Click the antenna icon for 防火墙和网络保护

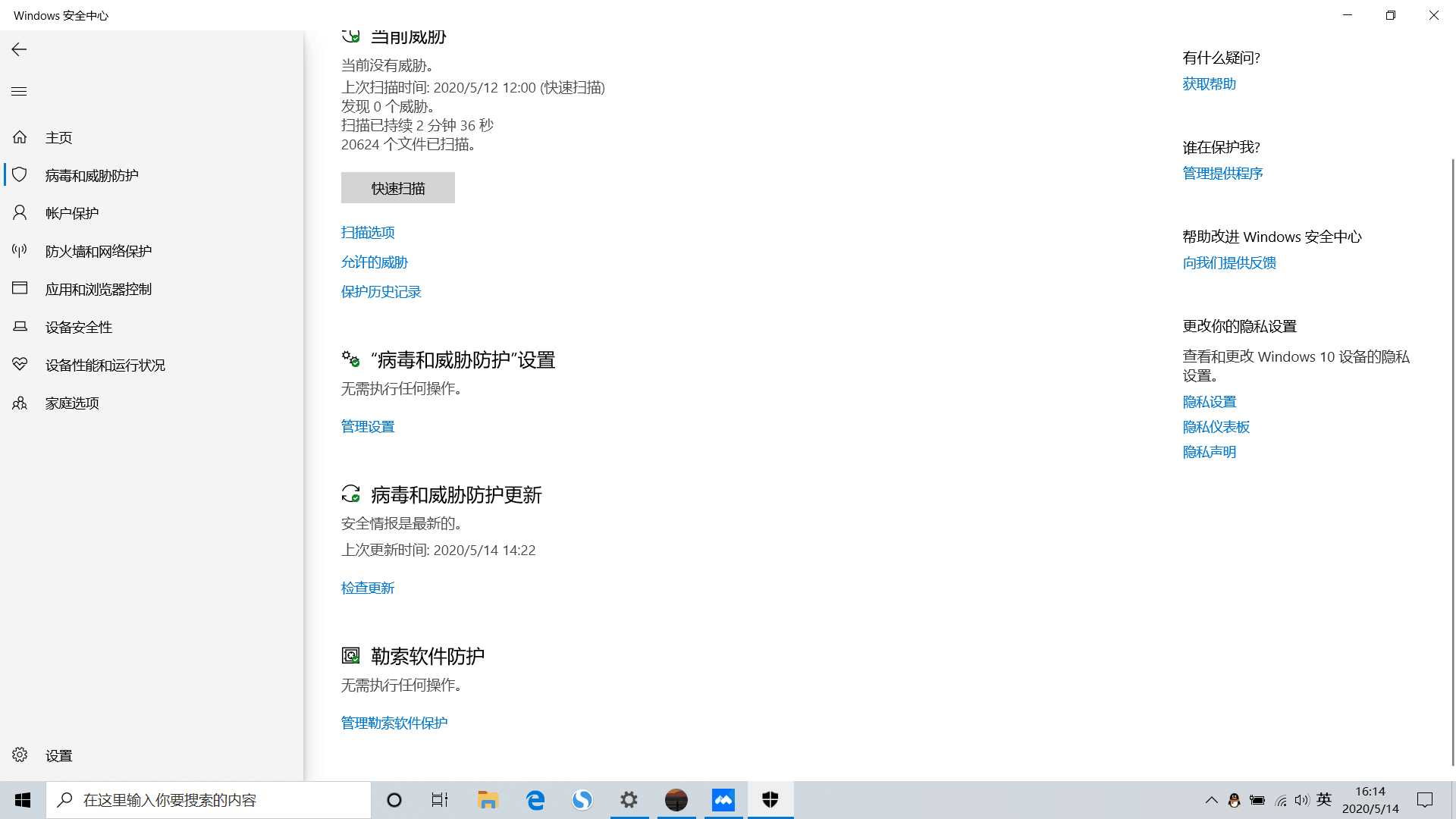tap(20, 251)
